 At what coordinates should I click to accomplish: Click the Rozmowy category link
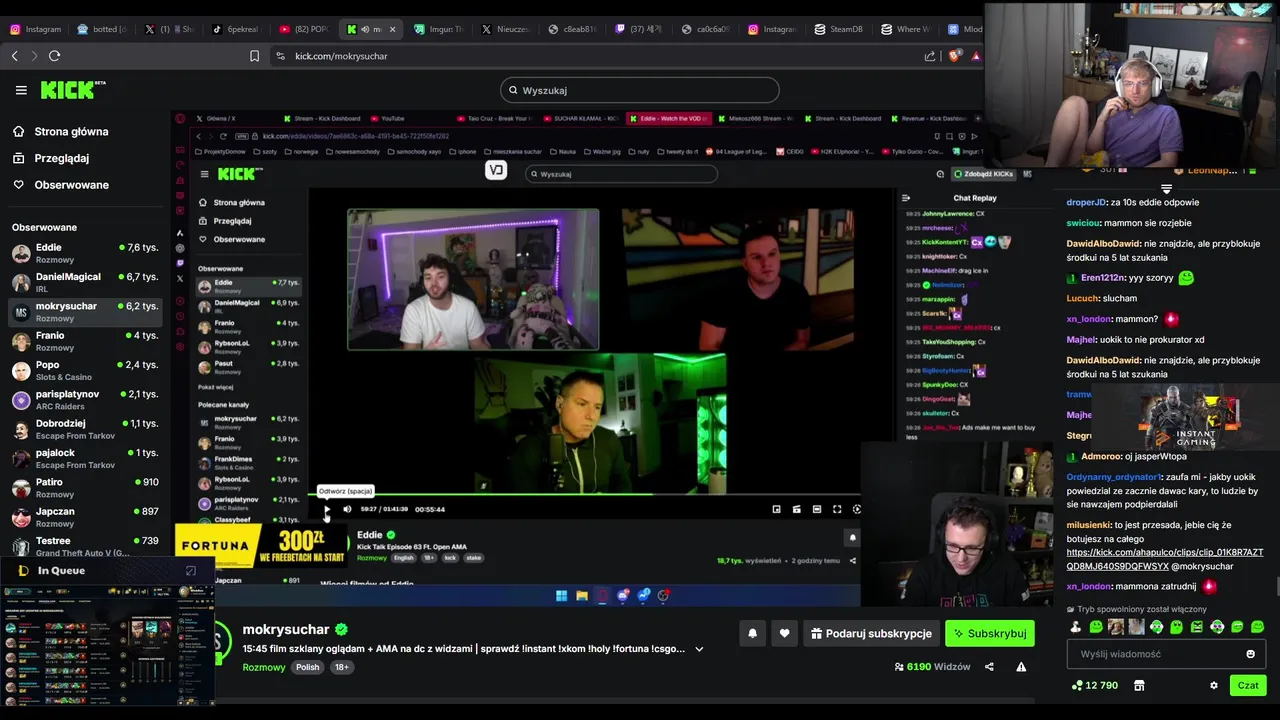[x=263, y=667]
